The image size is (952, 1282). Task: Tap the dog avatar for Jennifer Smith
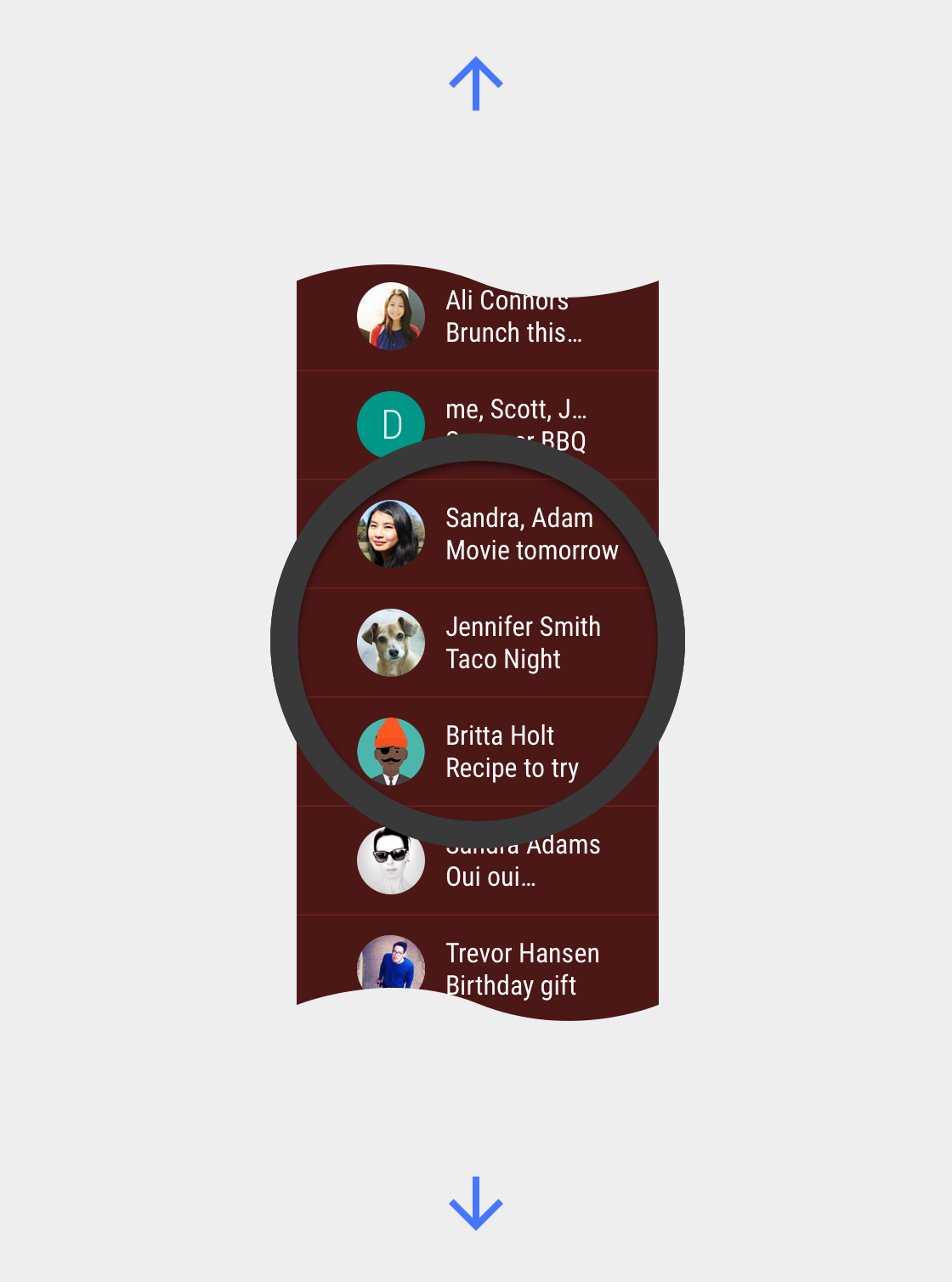[391, 643]
